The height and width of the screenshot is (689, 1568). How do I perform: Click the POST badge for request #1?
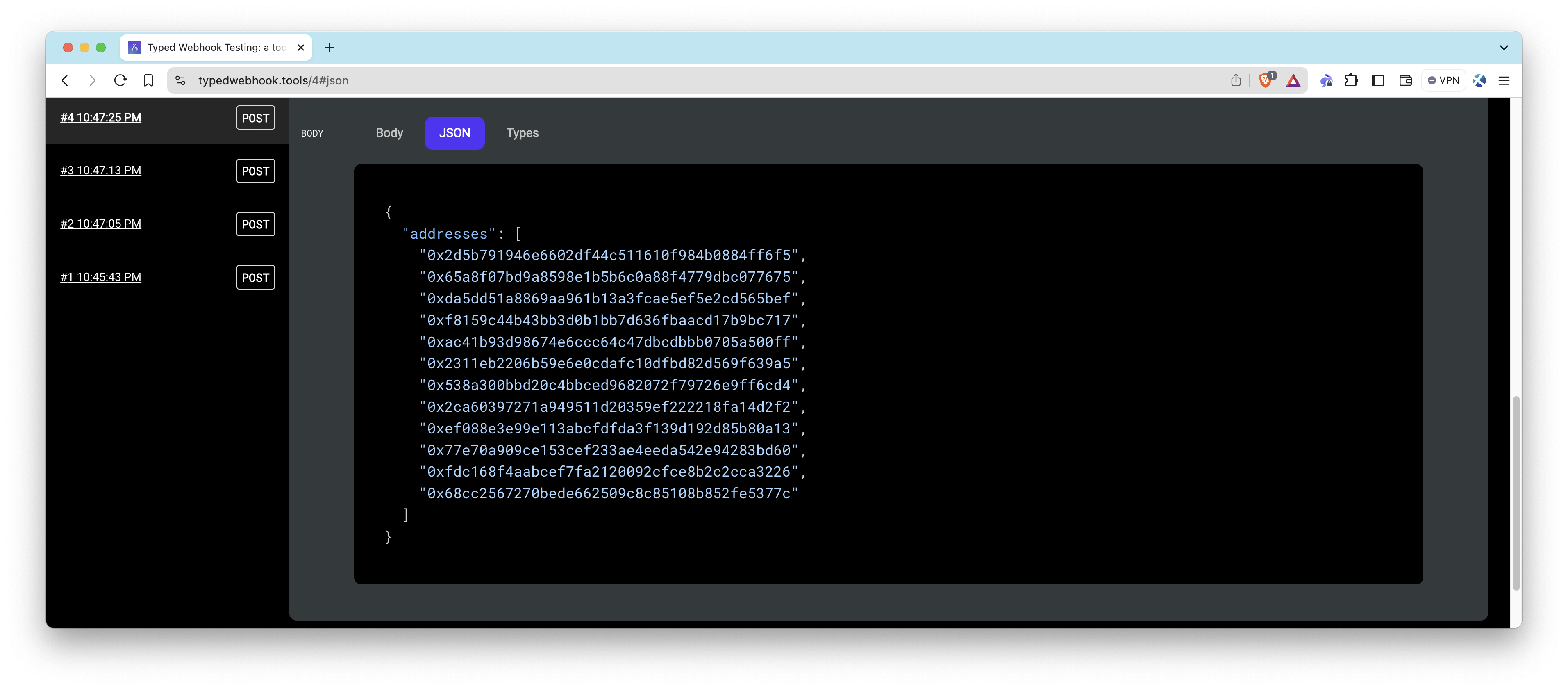click(256, 277)
